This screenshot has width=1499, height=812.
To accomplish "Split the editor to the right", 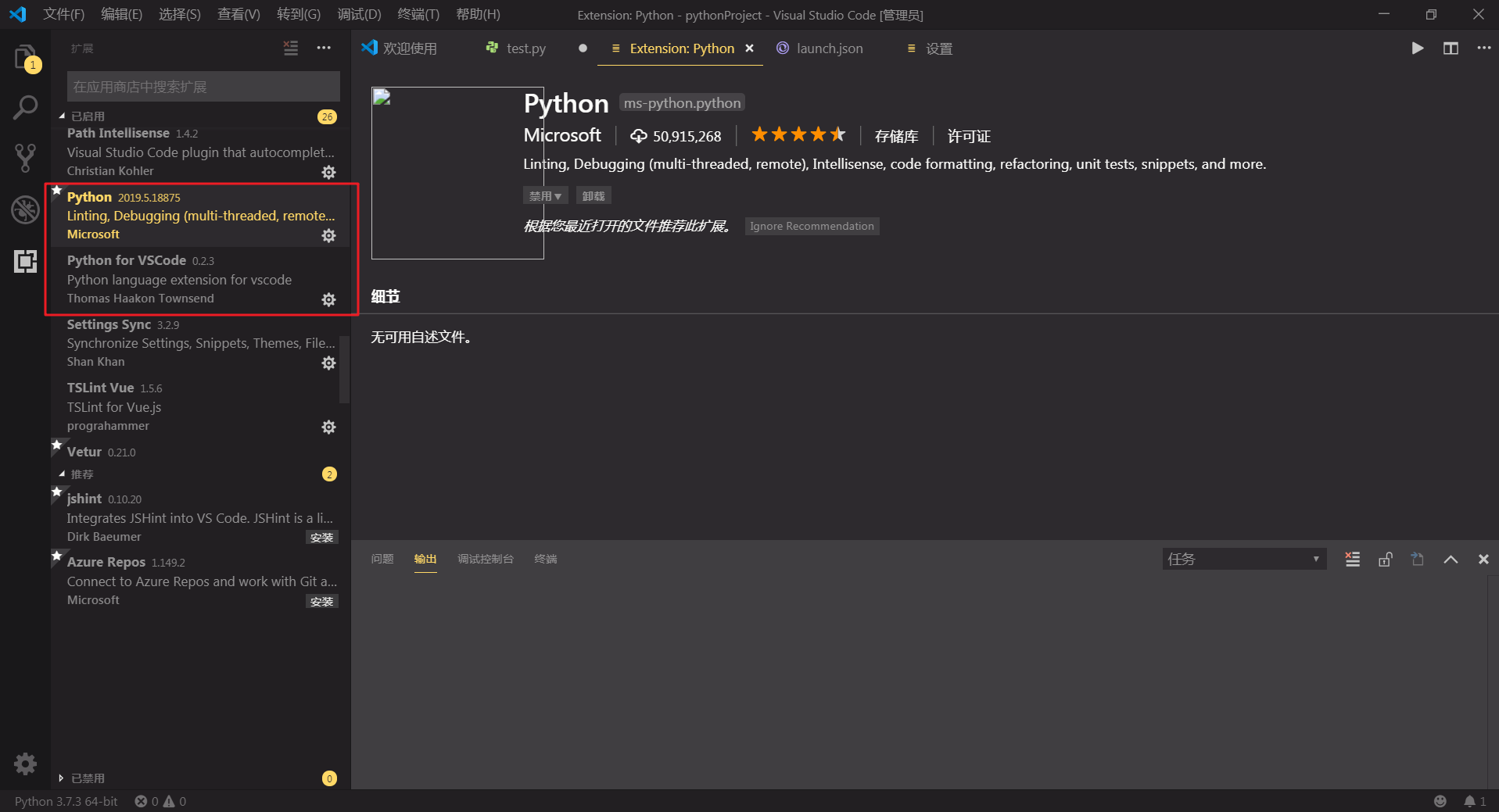I will [x=1451, y=48].
